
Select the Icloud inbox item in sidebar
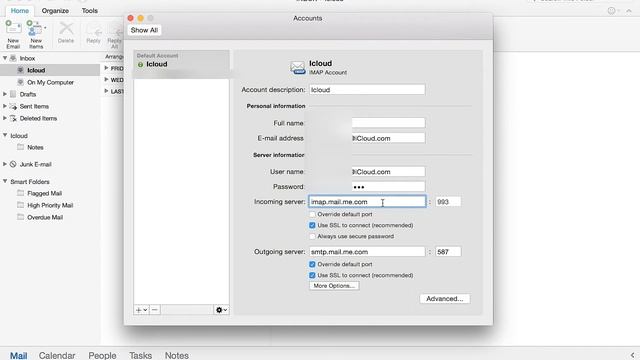(36, 70)
